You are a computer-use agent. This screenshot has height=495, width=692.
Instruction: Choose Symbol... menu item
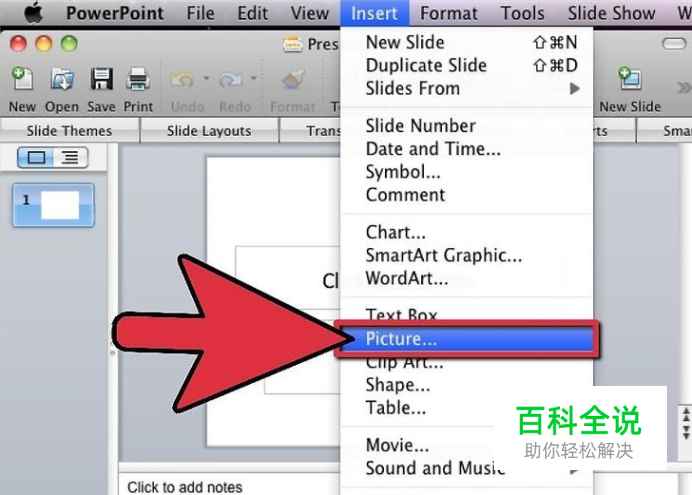coord(467,172)
